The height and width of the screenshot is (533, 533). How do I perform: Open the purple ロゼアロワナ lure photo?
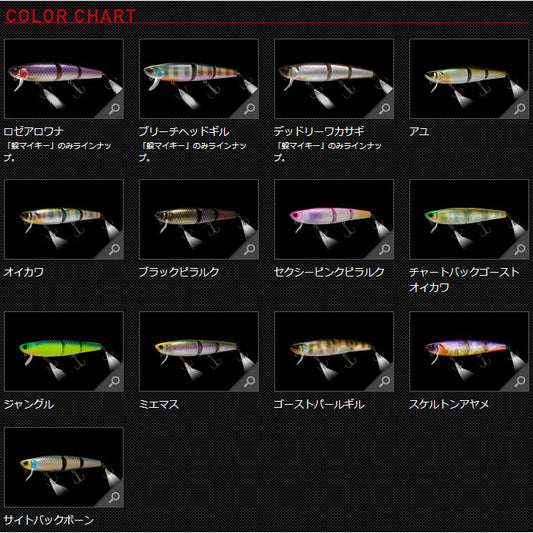64,79
